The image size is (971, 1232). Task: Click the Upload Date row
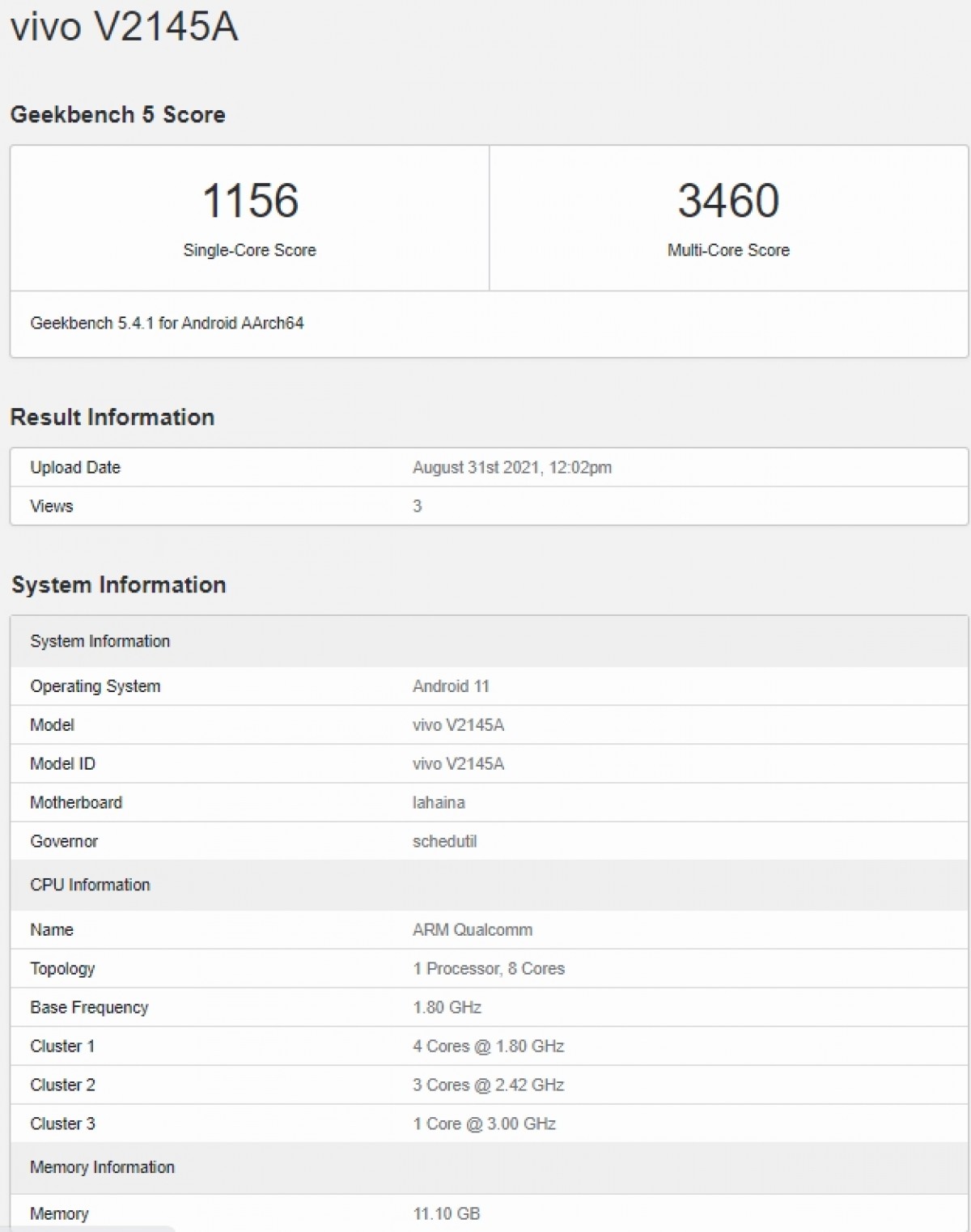[x=74, y=467]
